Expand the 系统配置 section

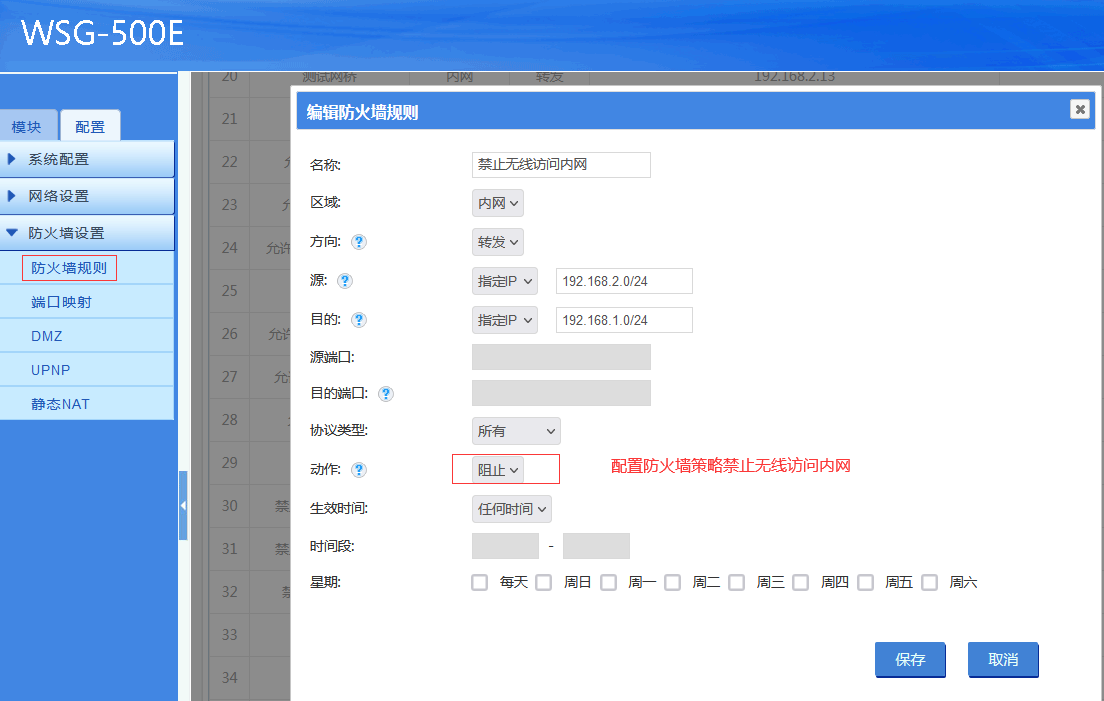[87, 159]
